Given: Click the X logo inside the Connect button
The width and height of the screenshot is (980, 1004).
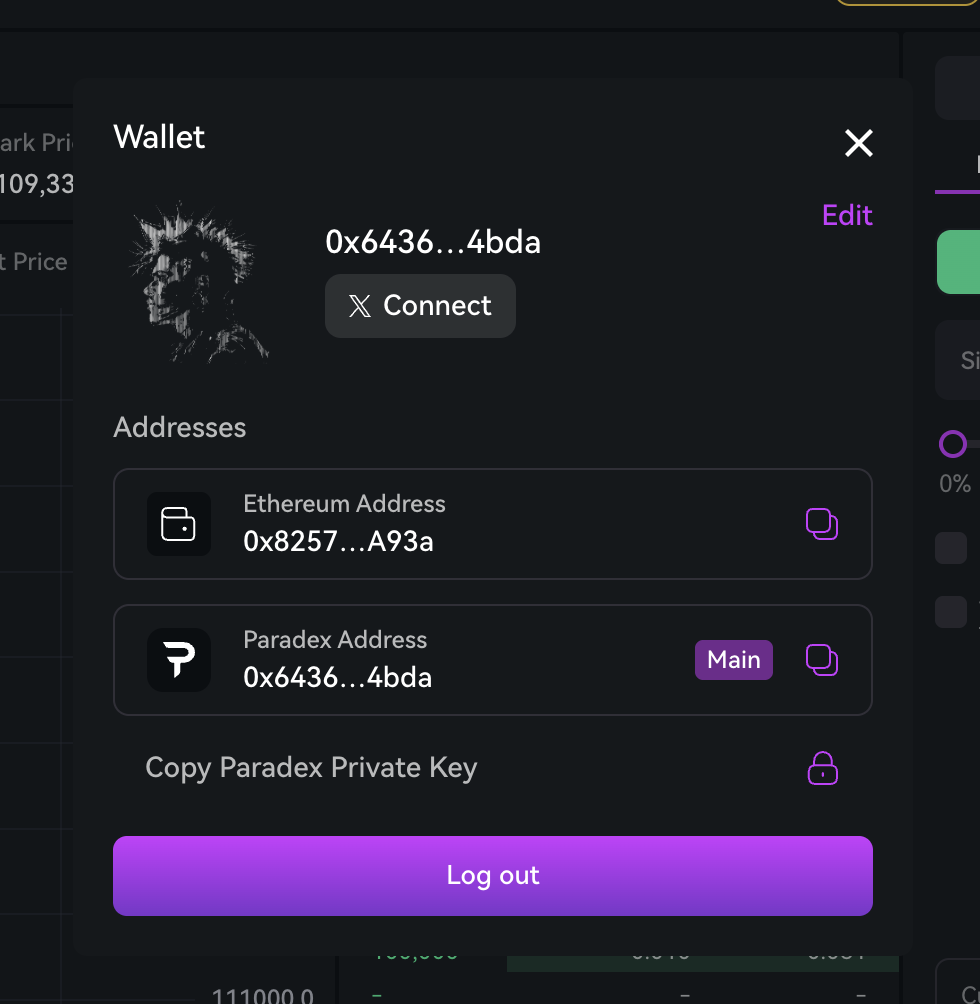Looking at the screenshot, I should pyautogui.click(x=360, y=306).
